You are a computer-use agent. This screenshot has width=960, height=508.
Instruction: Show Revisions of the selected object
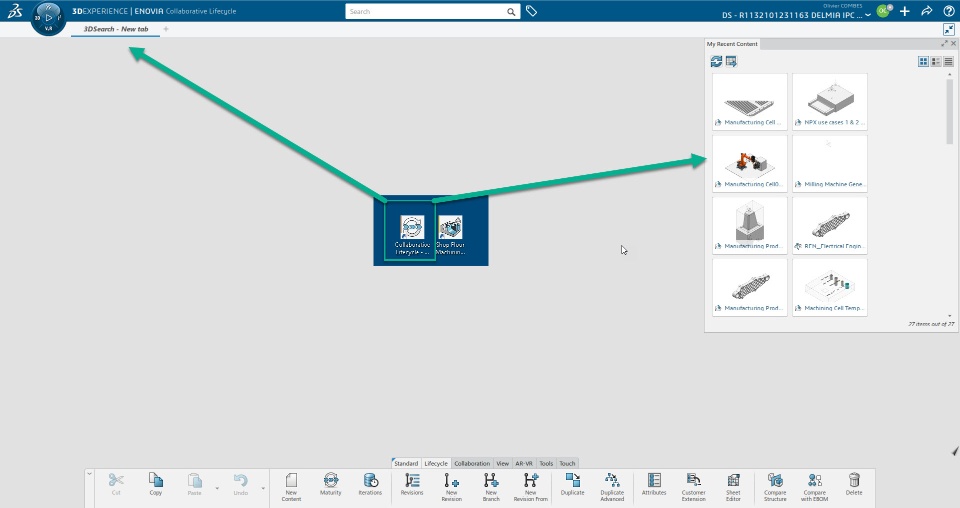coord(412,484)
